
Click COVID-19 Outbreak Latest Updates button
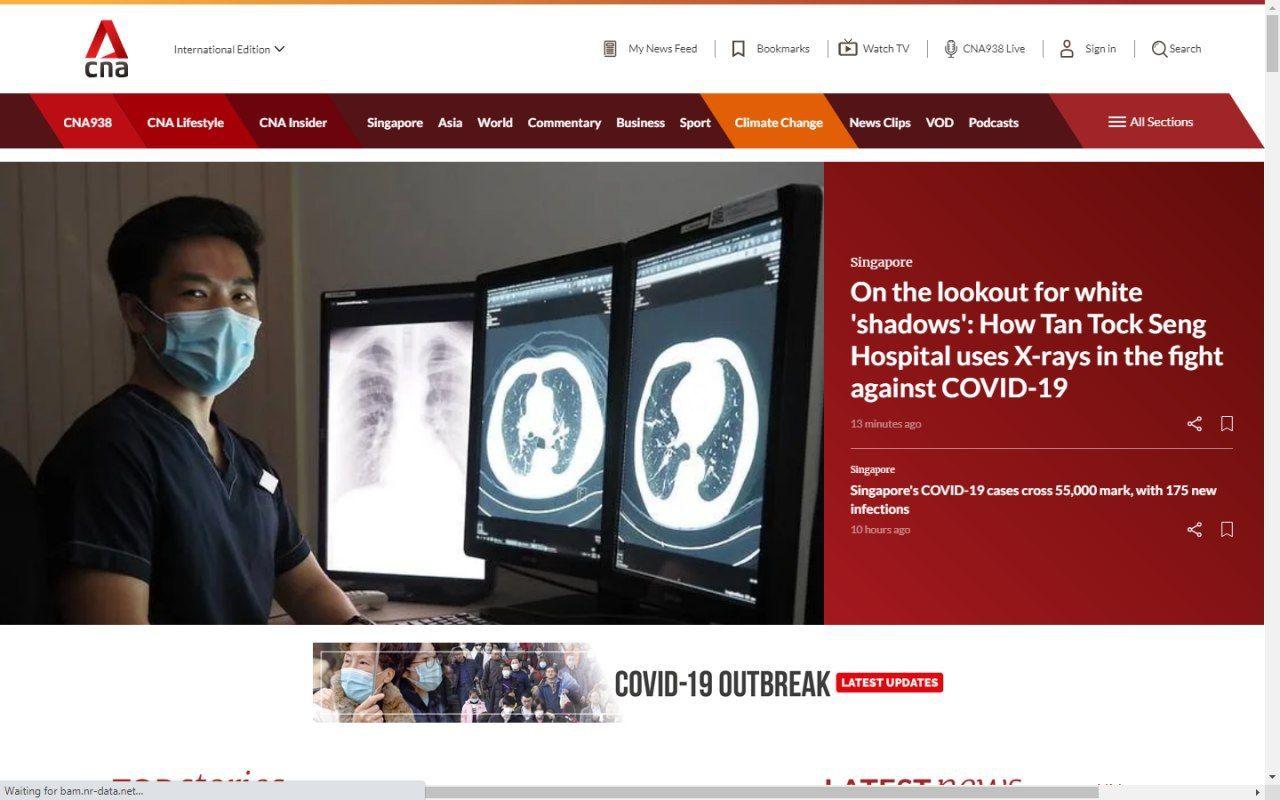tap(889, 683)
